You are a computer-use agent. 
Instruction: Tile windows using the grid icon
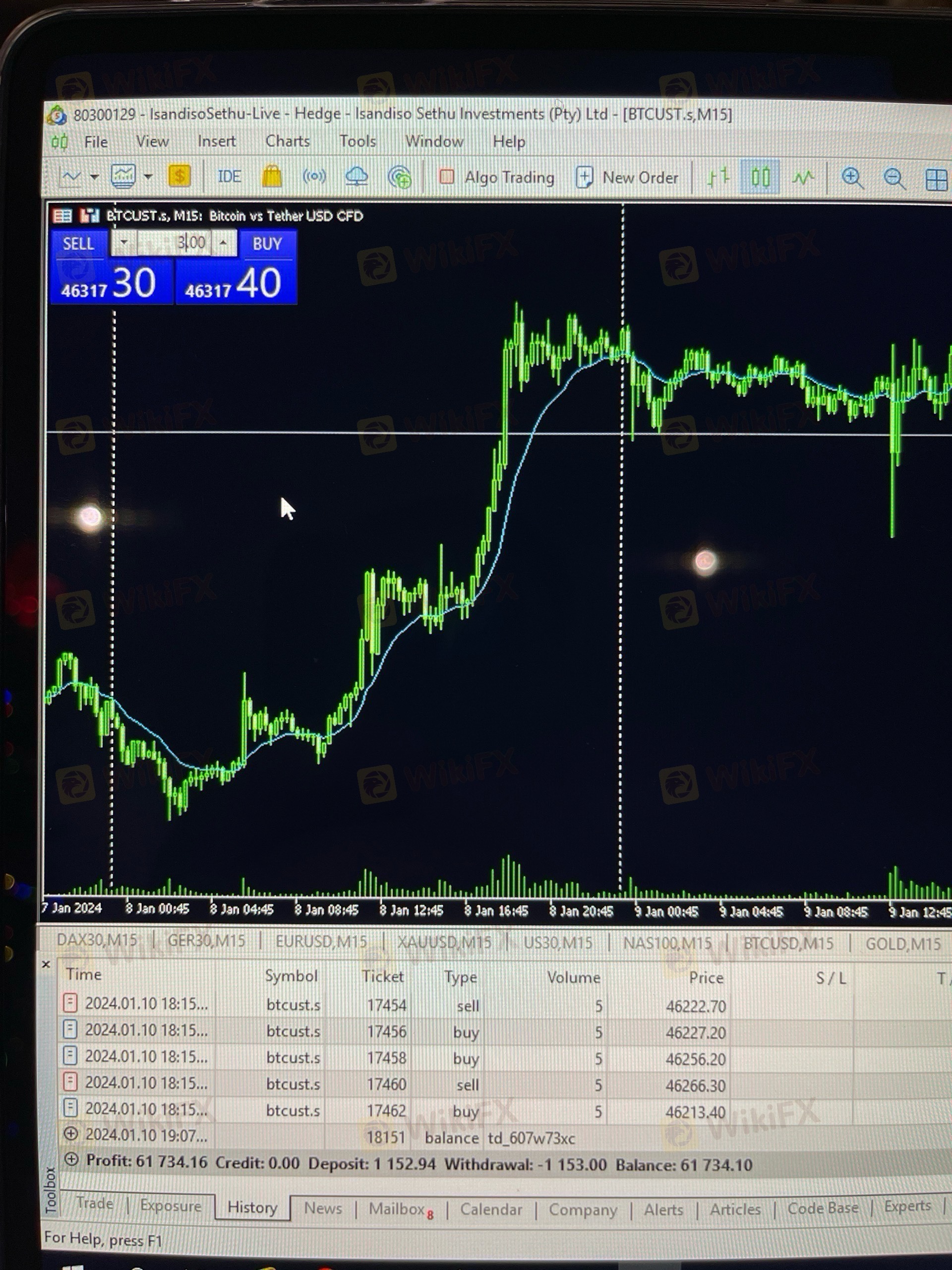click(937, 180)
